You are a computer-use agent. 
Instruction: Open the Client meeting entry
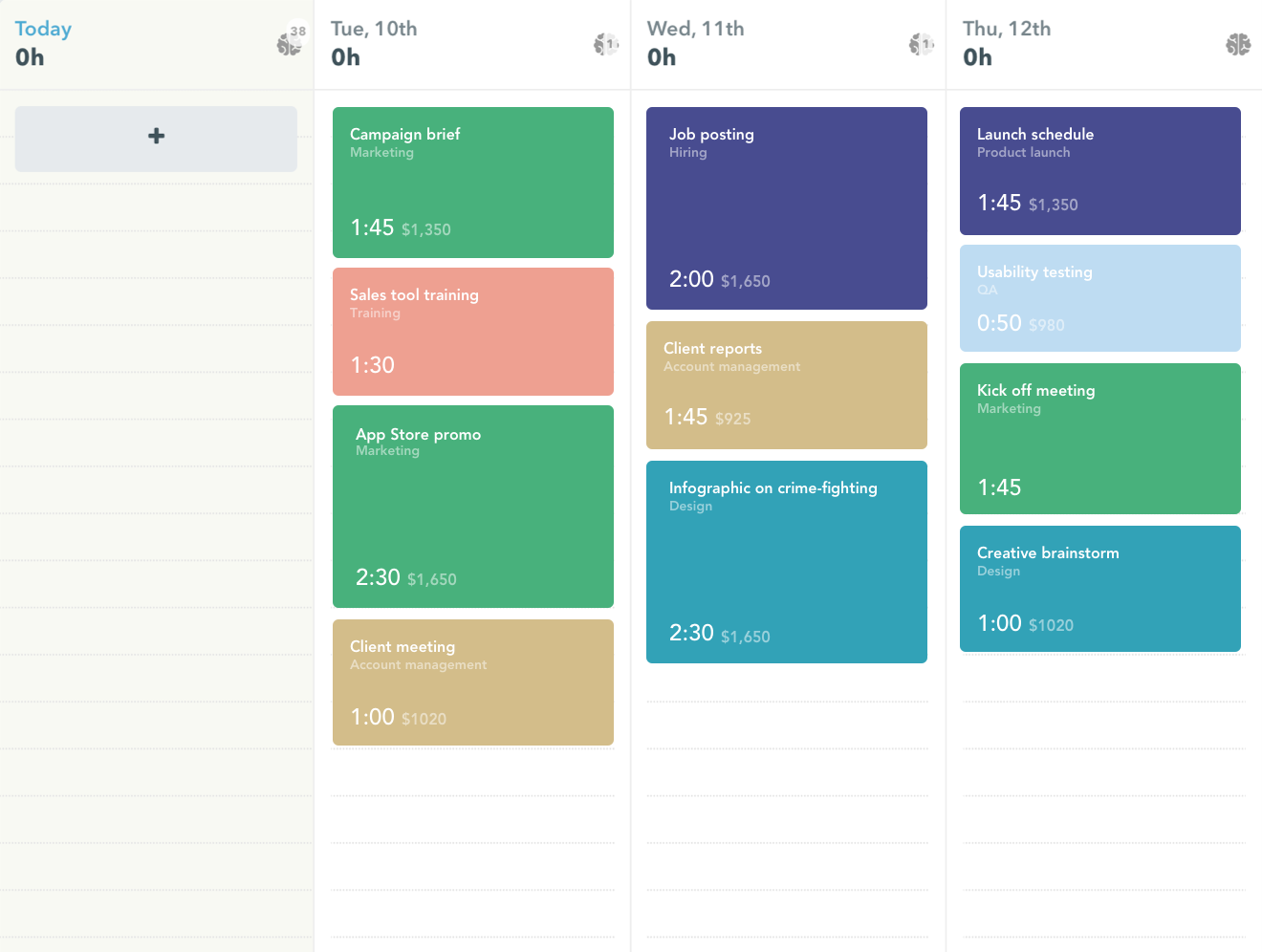tap(472, 682)
